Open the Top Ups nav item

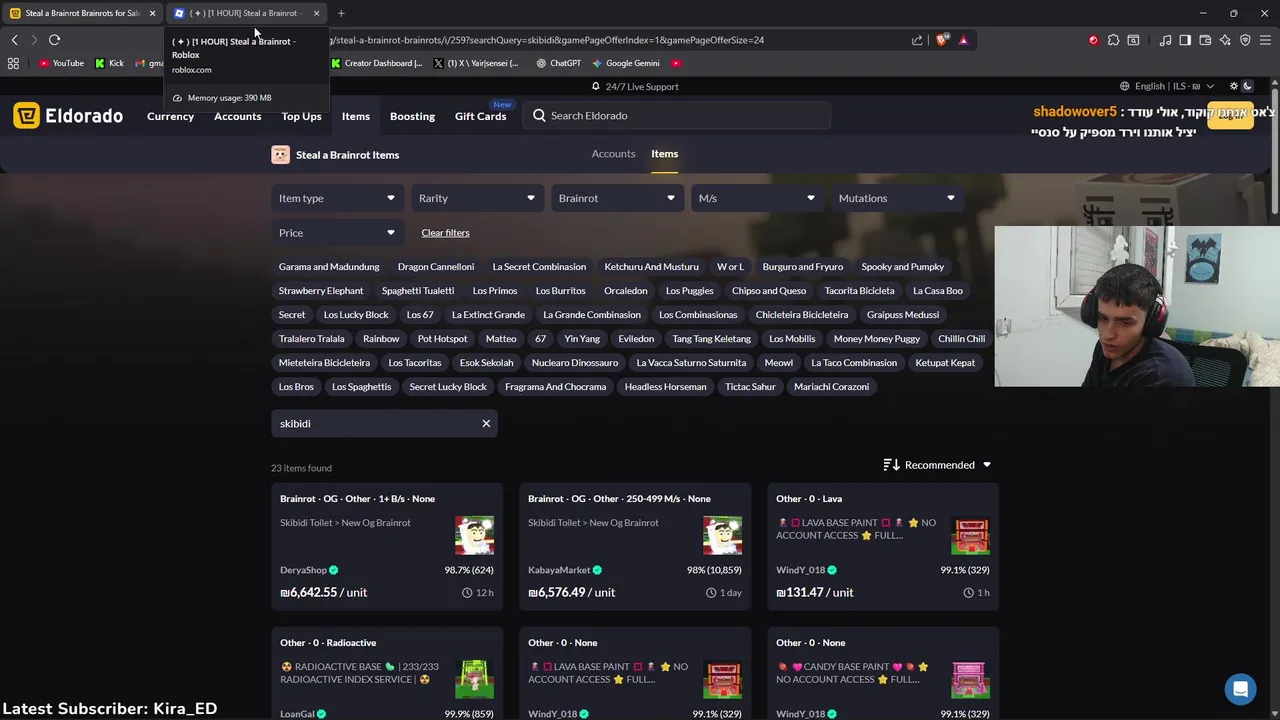301,116
